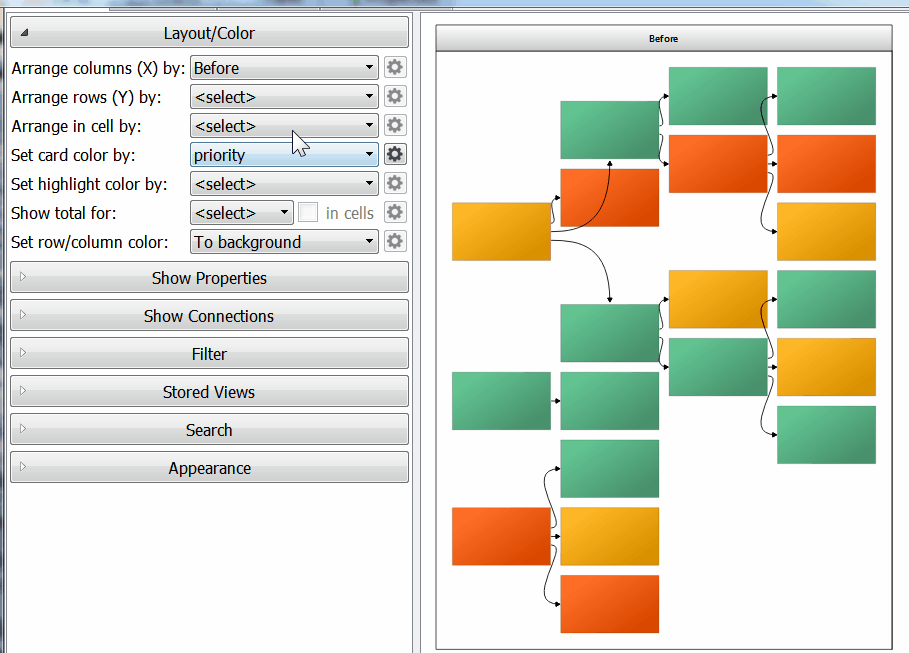Click gear icon beside Arrange columns dropdown
Viewport: 909px width, 653px height.
[395, 68]
